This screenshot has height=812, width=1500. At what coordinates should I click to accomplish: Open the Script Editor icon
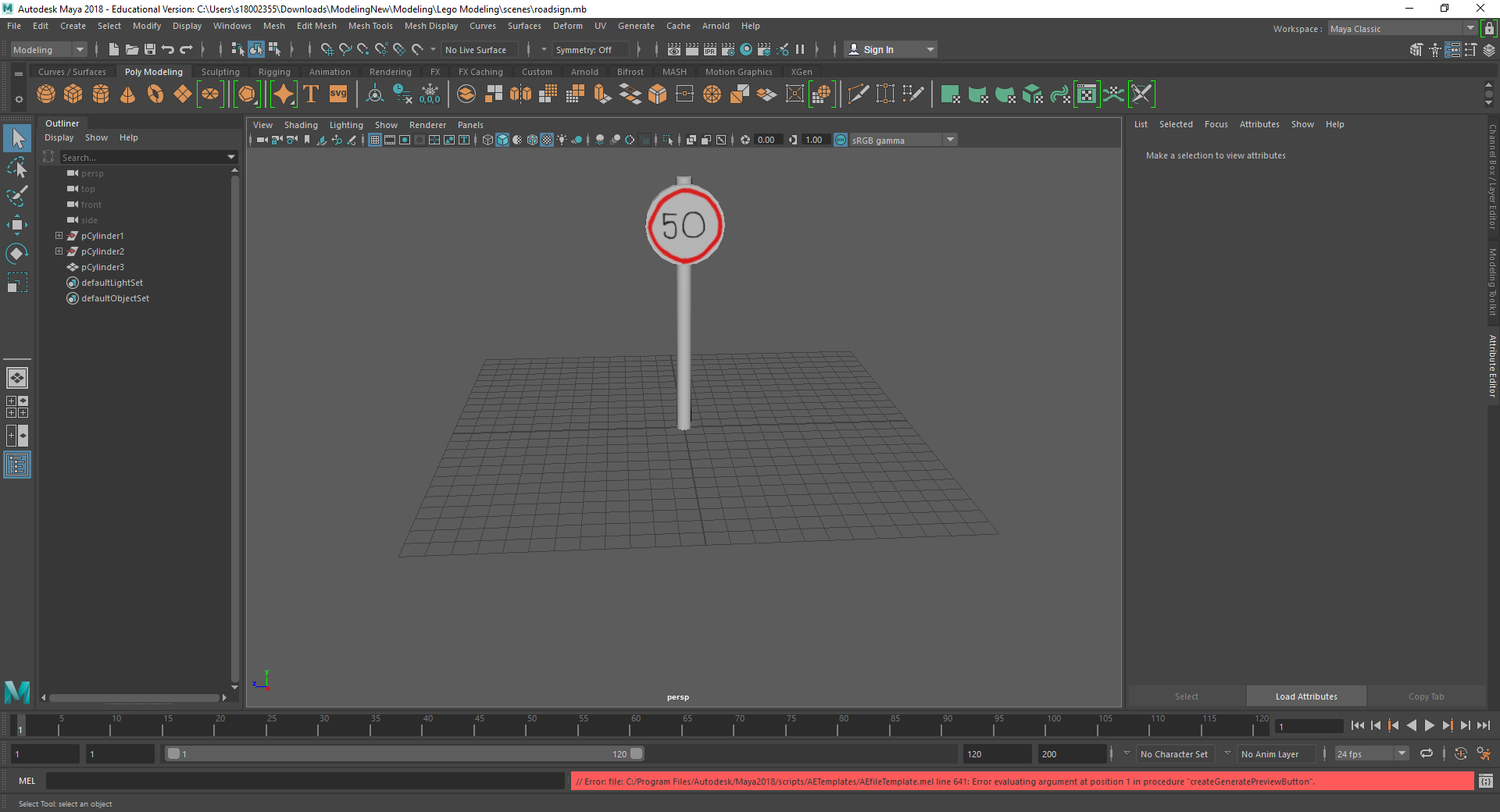pyautogui.click(x=1485, y=781)
